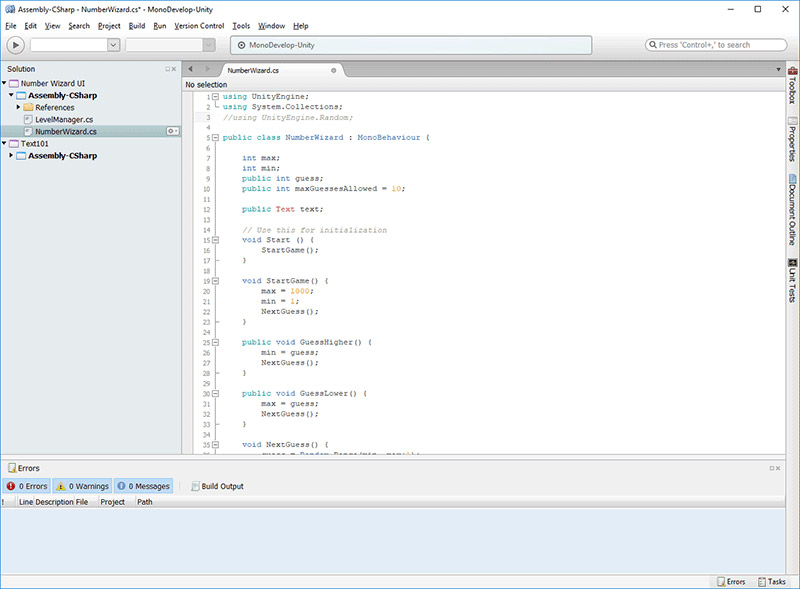Click the Build Output button

coord(217,486)
